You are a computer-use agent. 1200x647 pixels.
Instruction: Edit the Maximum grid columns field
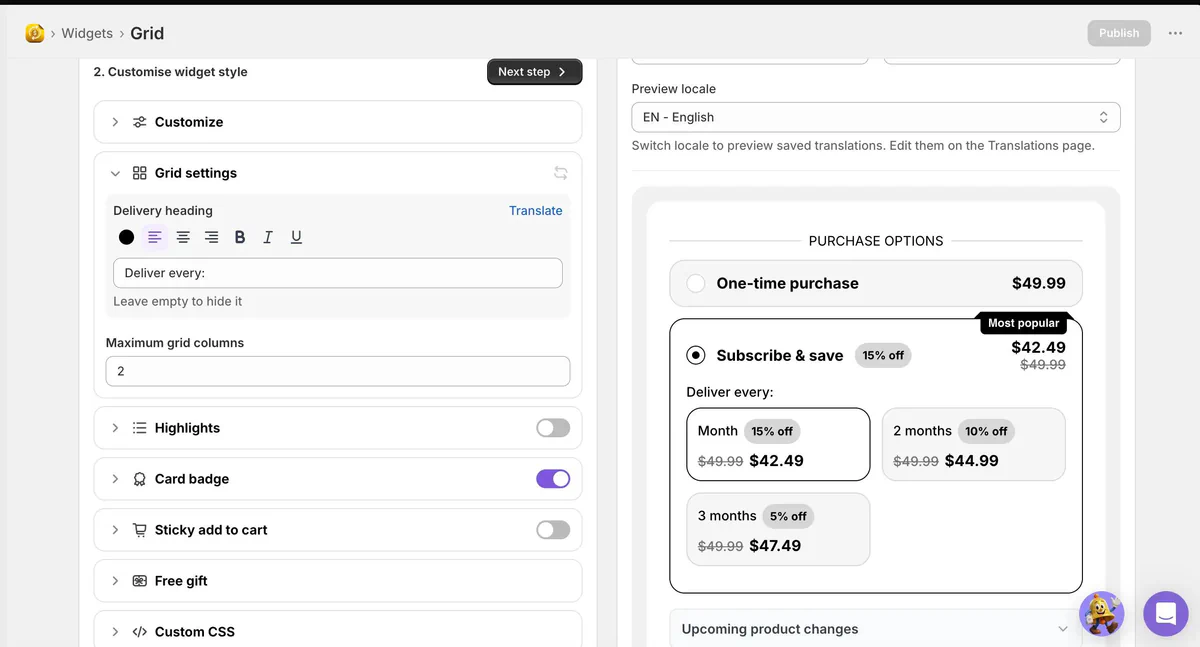coord(338,371)
